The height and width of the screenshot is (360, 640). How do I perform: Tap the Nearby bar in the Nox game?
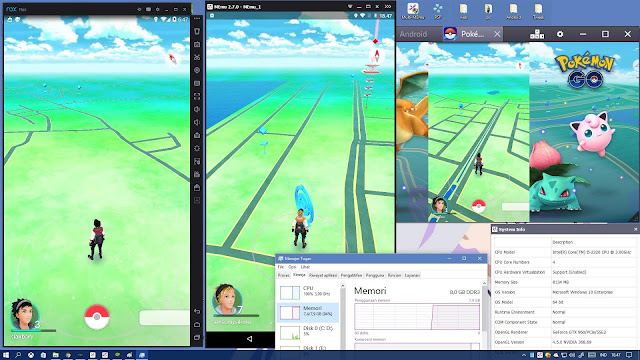(x=164, y=318)
